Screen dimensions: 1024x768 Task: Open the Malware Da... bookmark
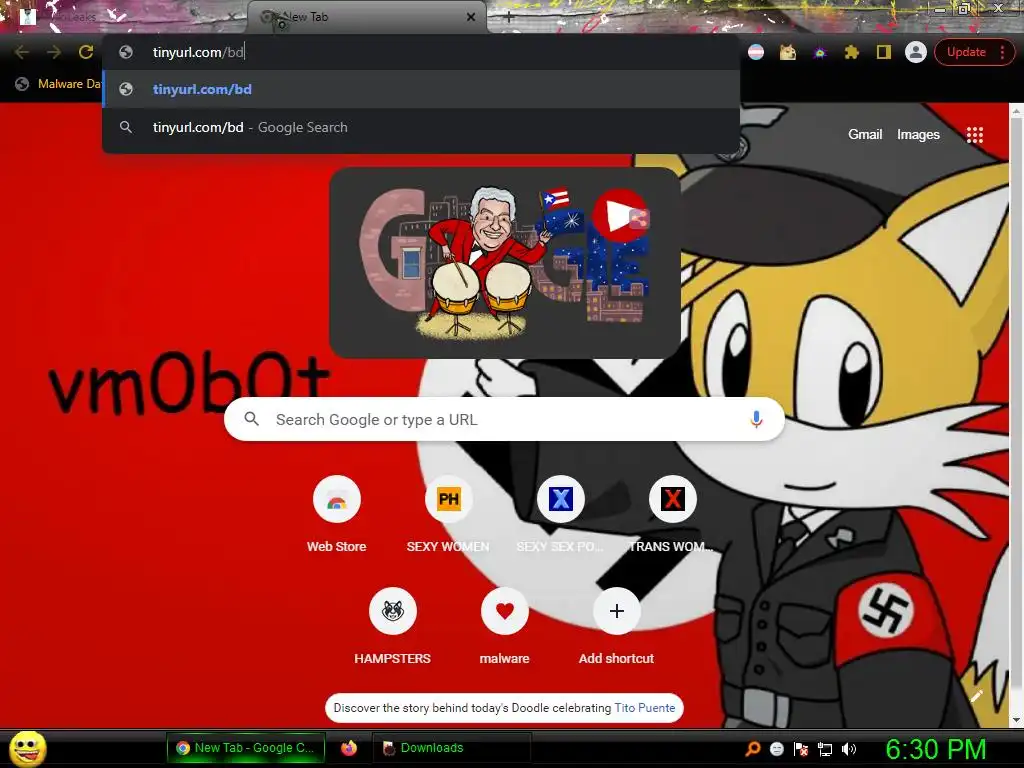(x=59, y=84)
